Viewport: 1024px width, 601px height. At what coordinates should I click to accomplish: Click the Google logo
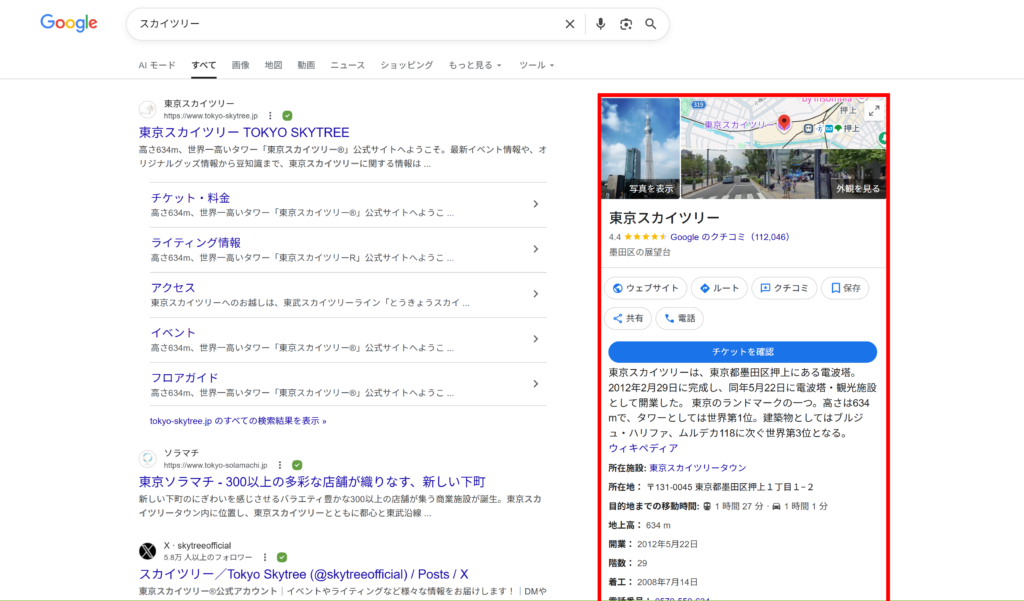[69, 24]
